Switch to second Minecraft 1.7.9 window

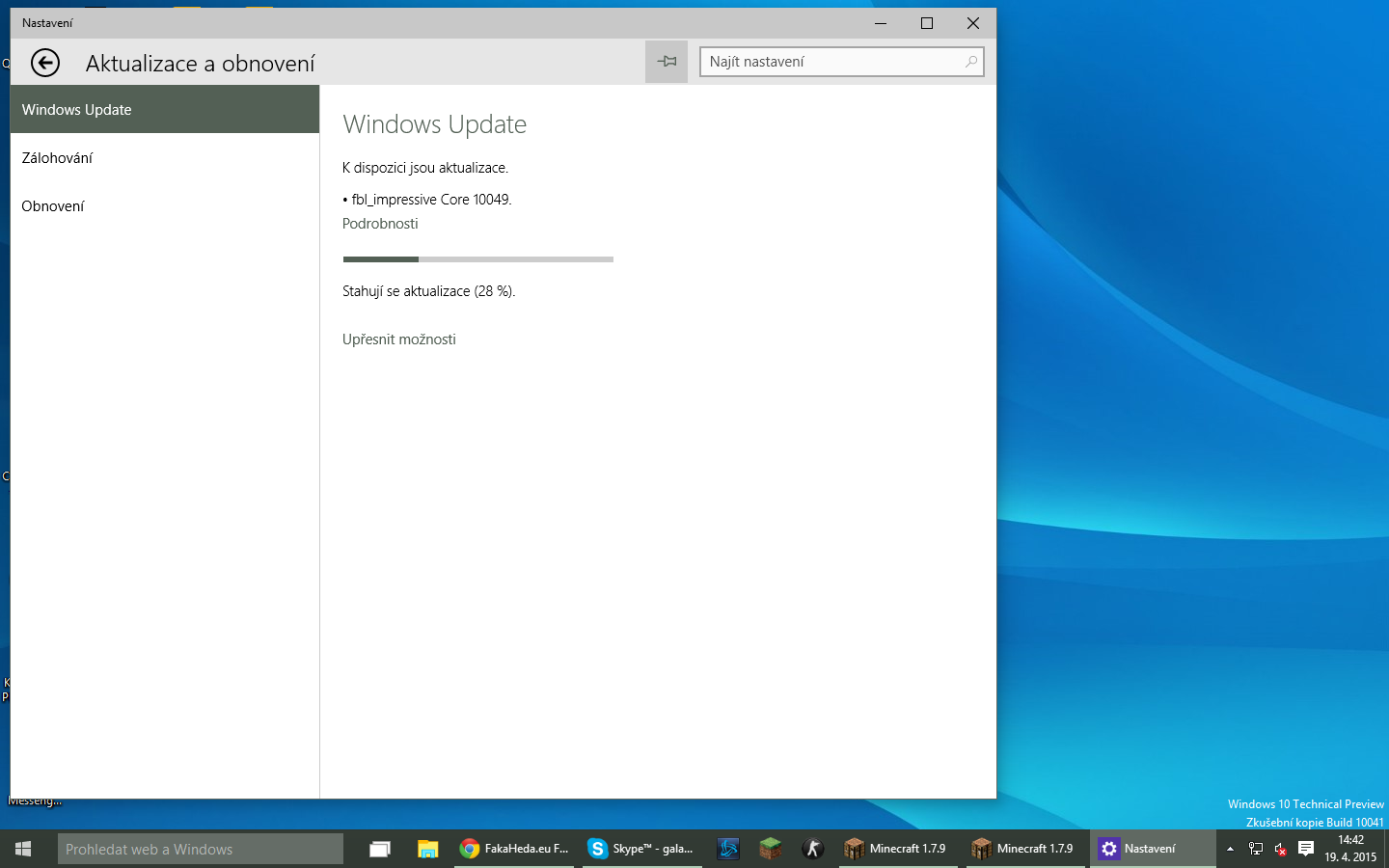click(x=1026, y=849)
